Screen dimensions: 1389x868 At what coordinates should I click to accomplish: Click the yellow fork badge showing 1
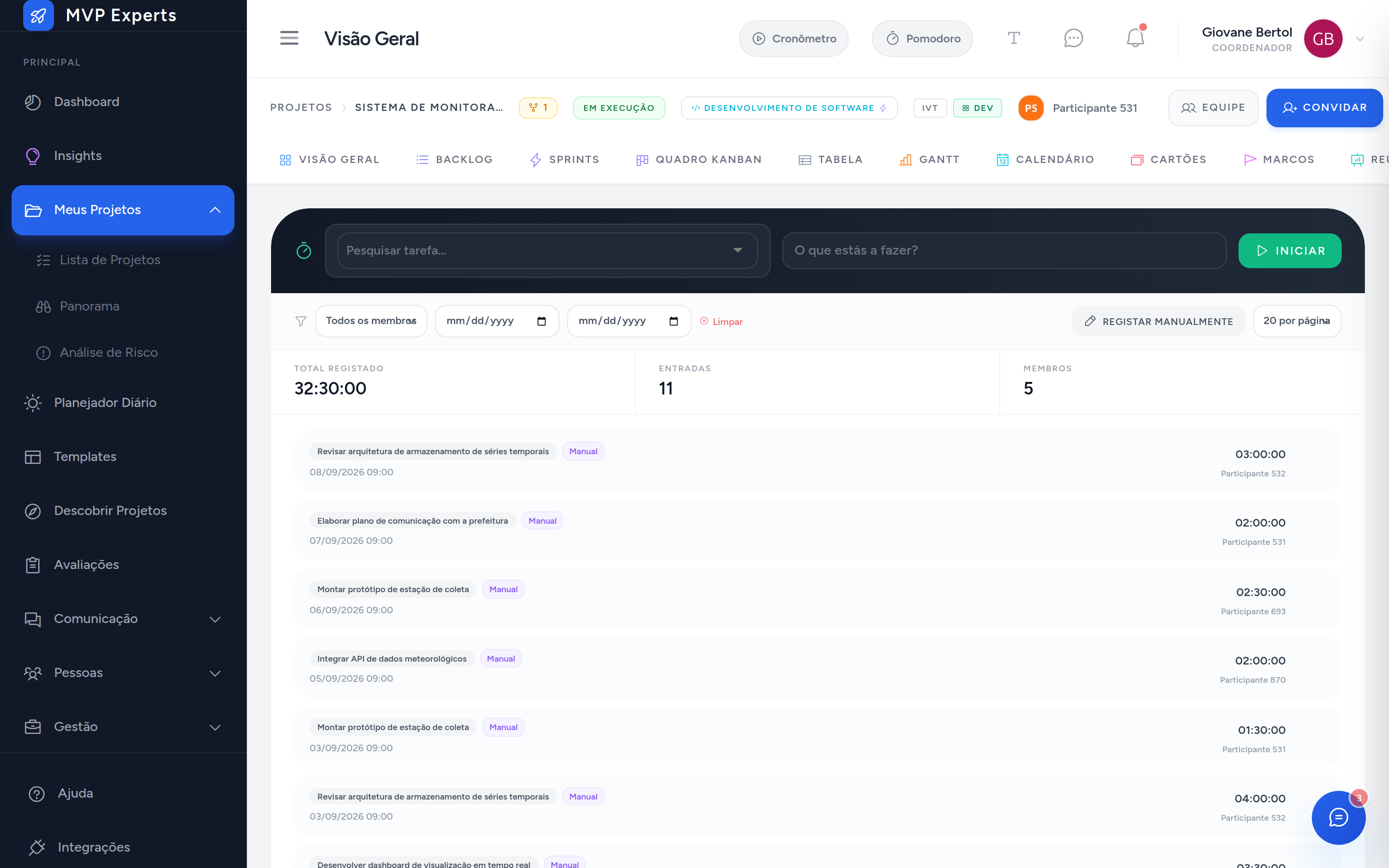coord(538,108)
